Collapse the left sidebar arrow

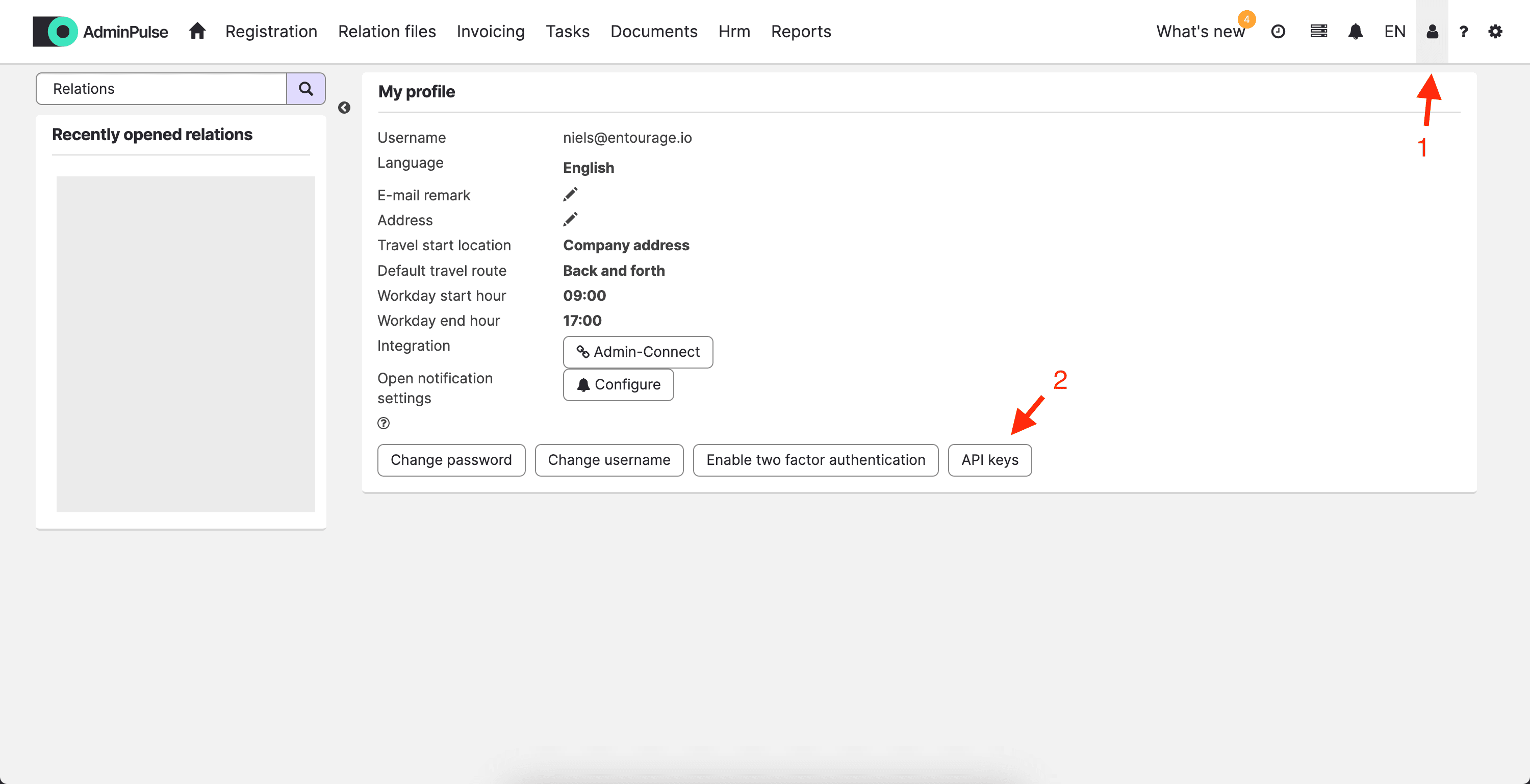(x=344, y=108)
